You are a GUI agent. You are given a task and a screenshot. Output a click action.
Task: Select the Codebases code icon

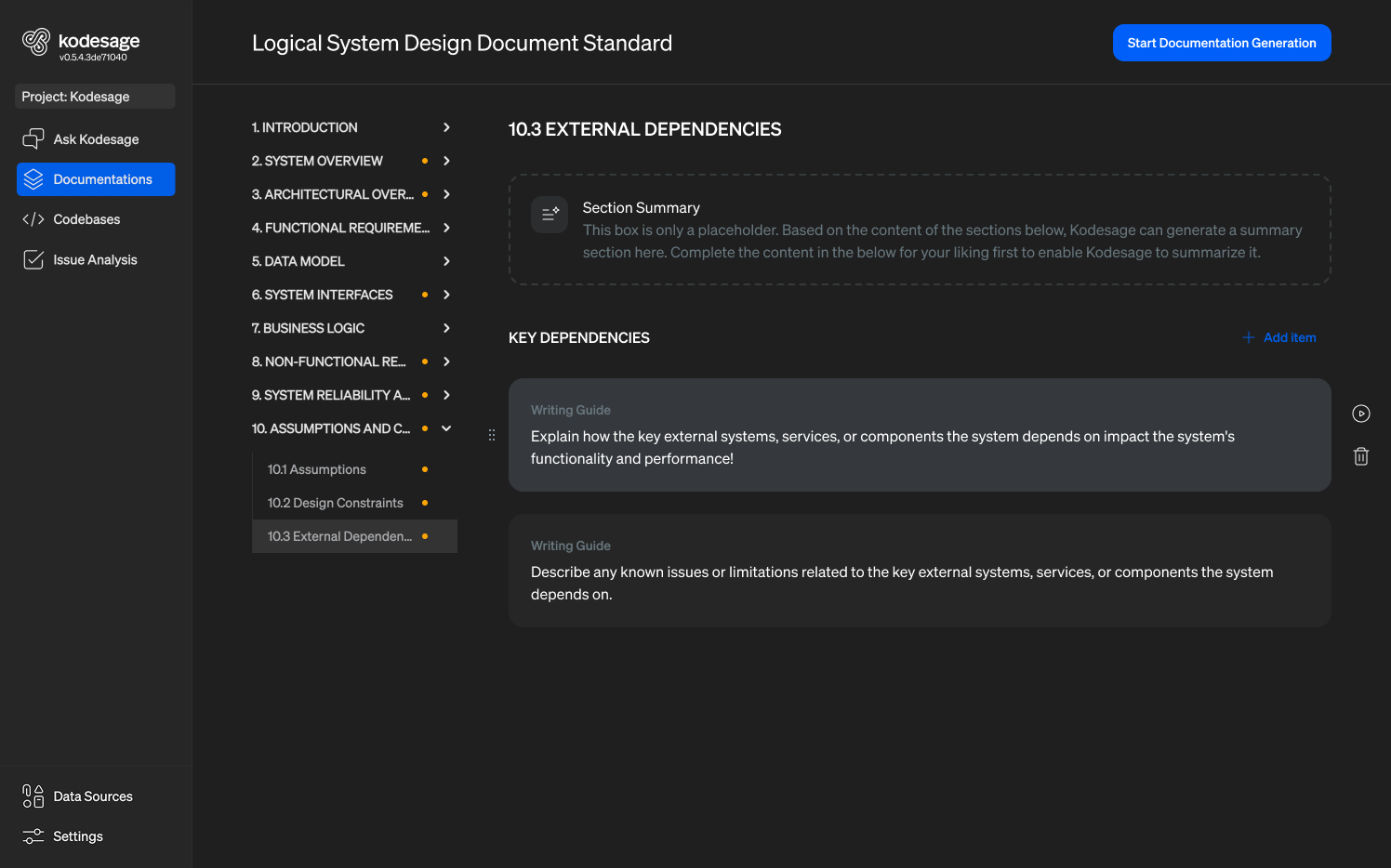[x=33, y=218]
